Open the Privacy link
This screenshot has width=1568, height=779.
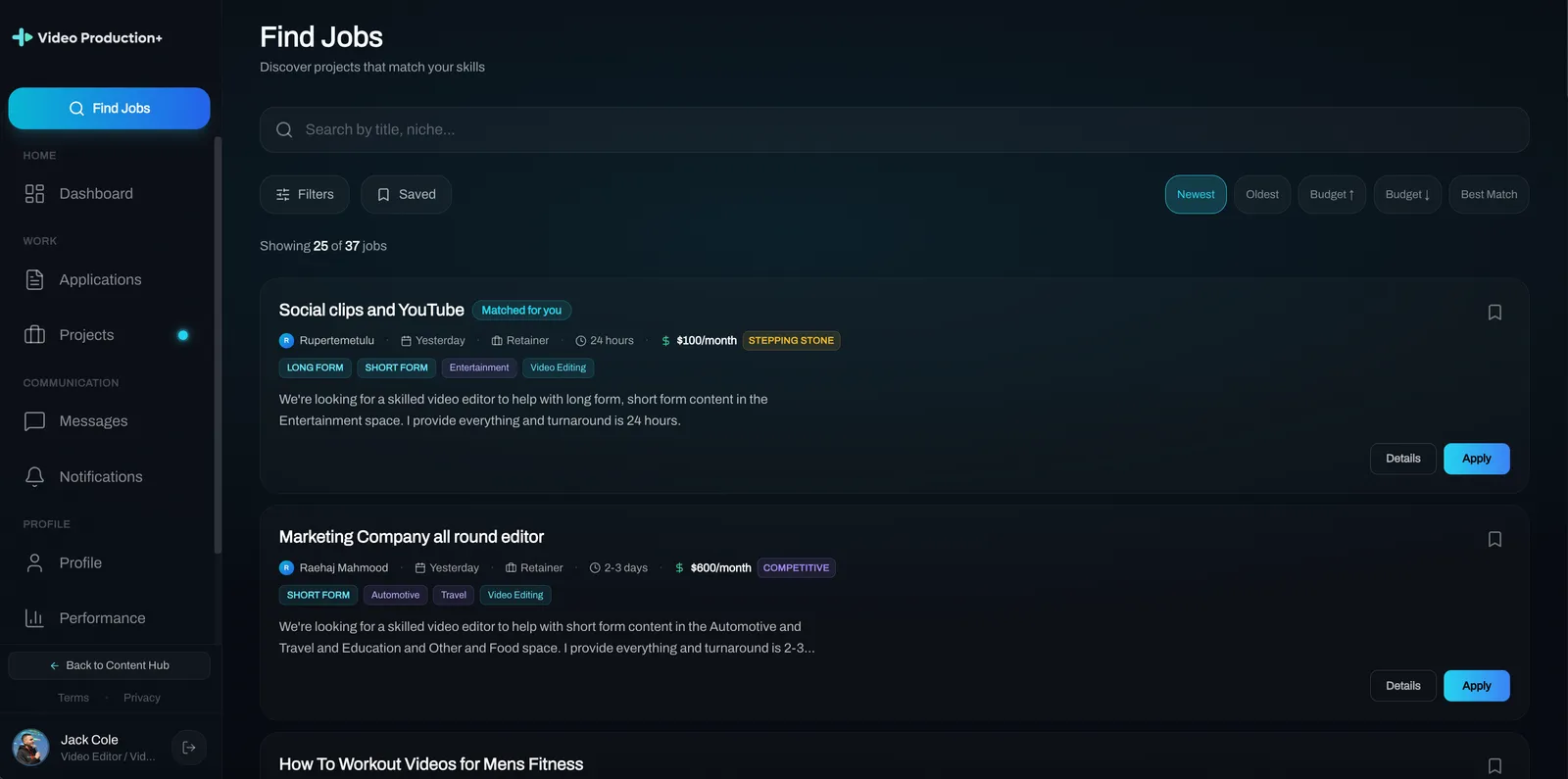coord(142,698)
